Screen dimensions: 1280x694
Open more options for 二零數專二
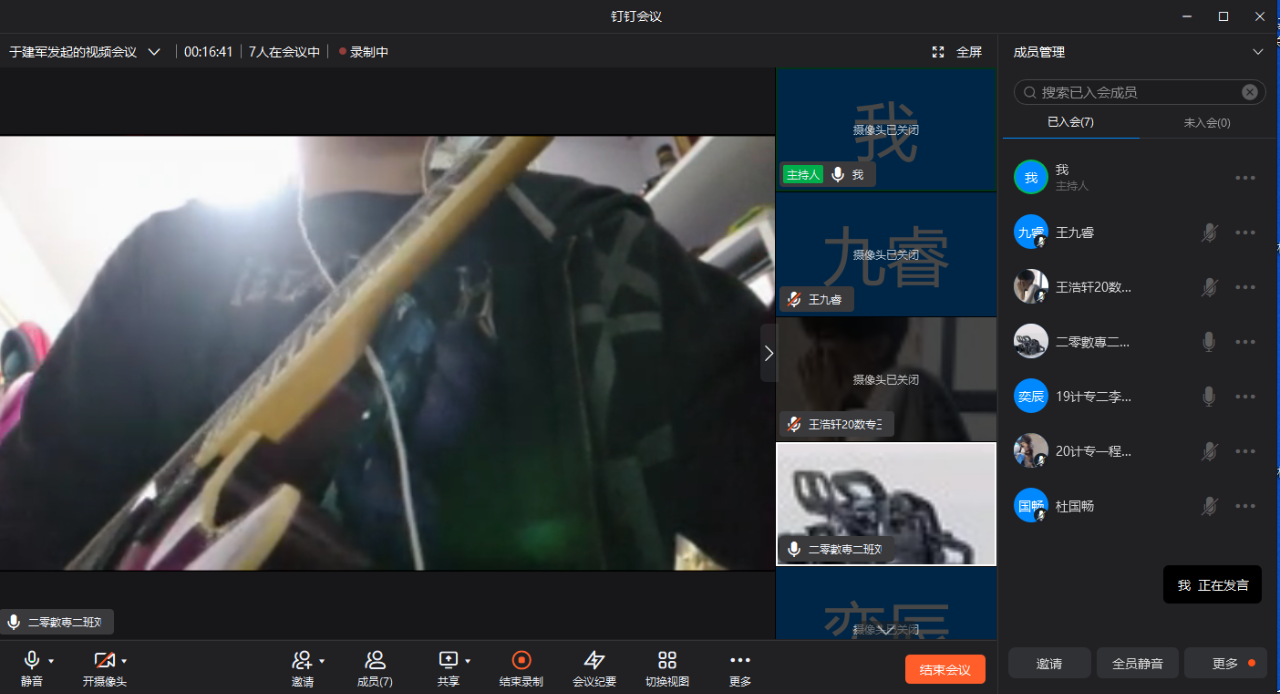pos(1245,342)
